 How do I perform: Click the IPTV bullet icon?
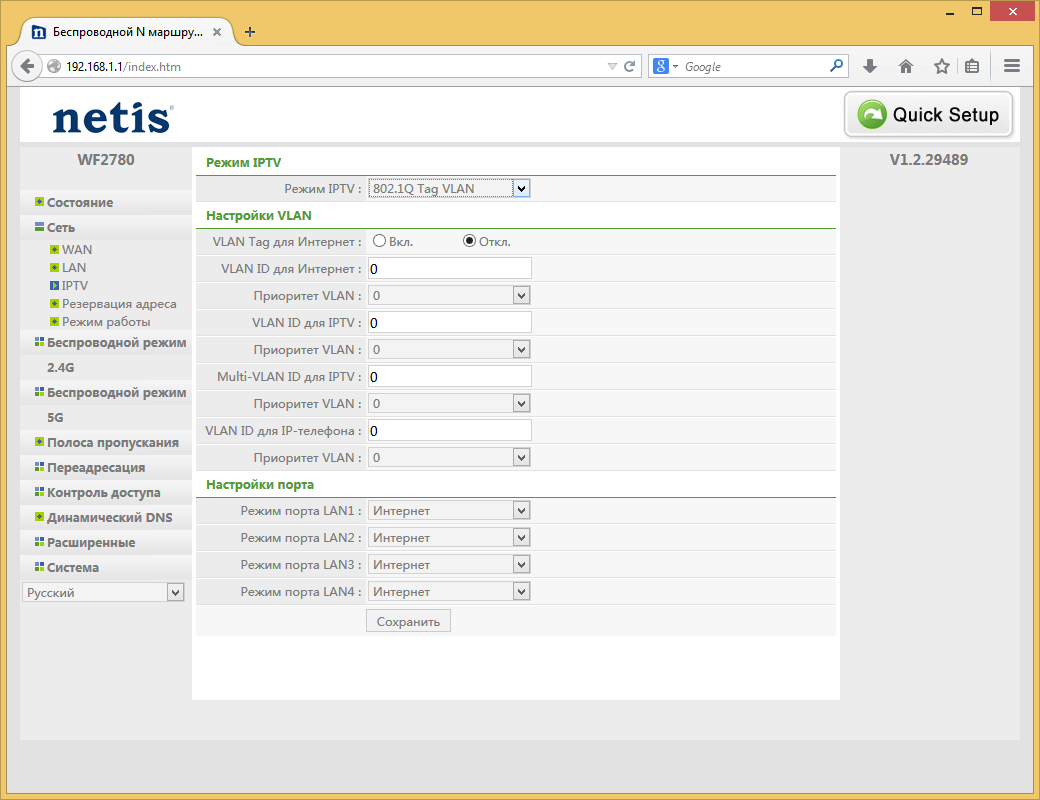tap(54, 286)
